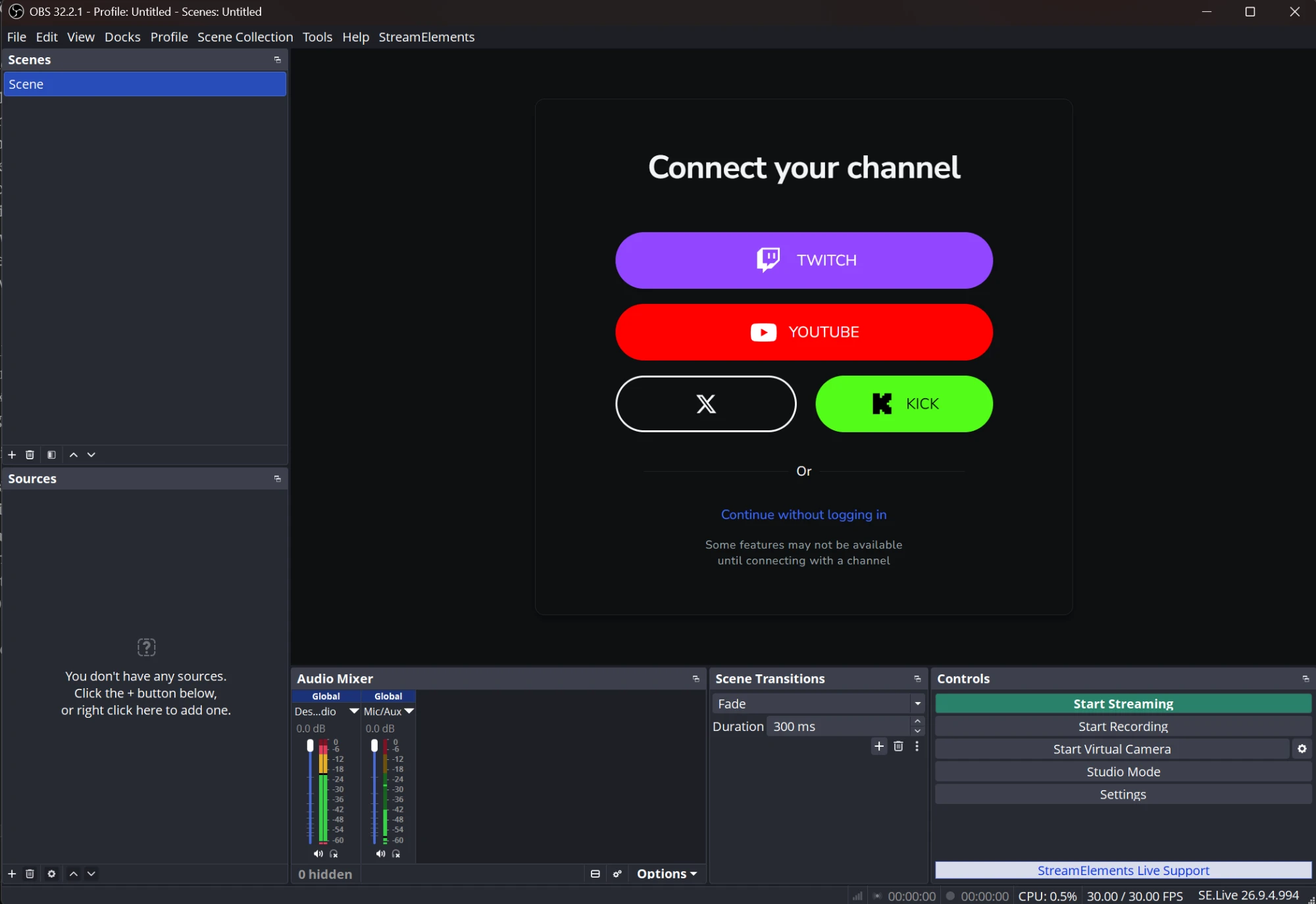The width and height of the screenshot is (1316, 904).
Task: Delete transition using trash icon in Scene Transitions
Action: (899, 746)
